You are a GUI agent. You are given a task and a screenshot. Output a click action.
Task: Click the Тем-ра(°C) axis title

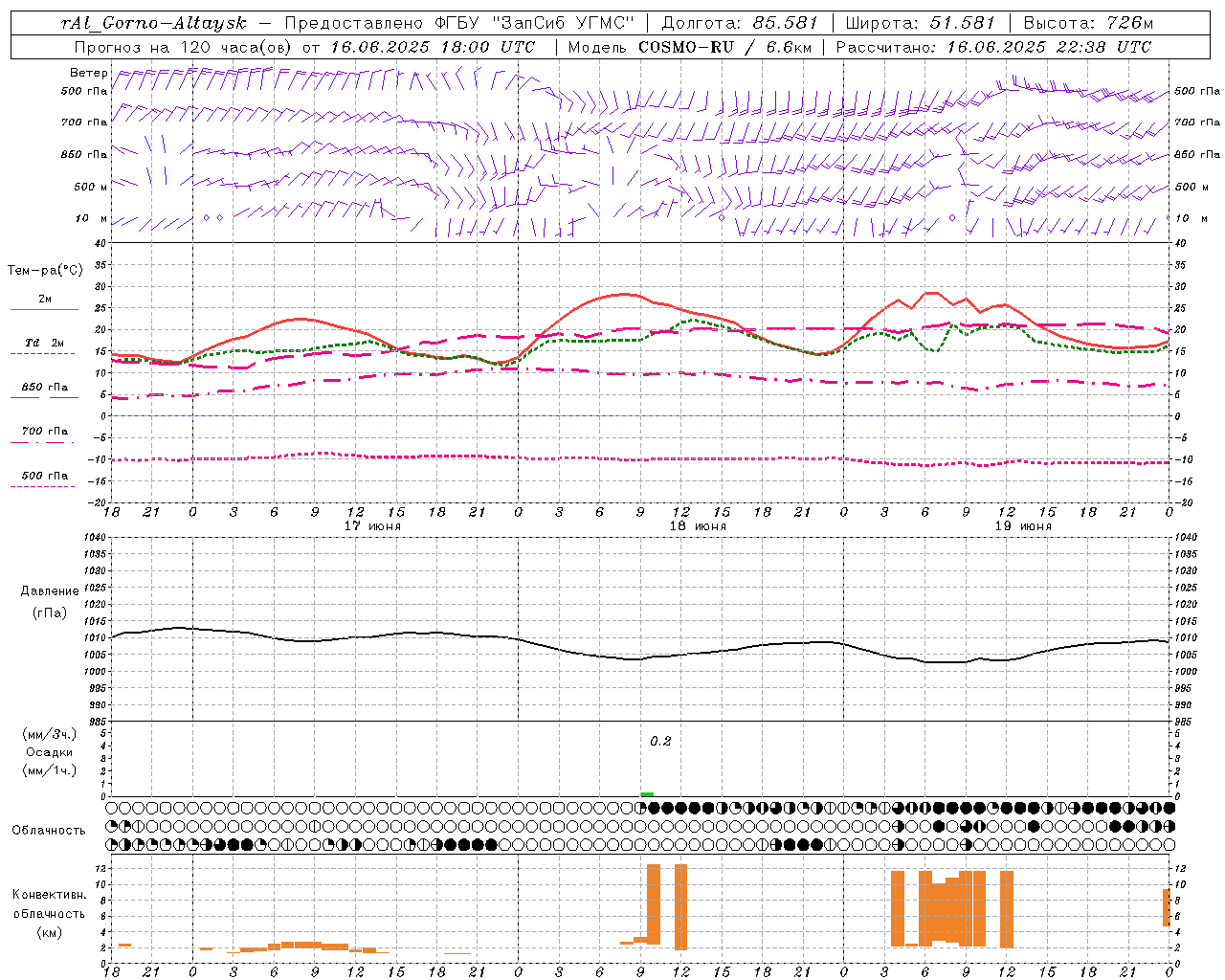pyautogui.click(x=45, y=271)
